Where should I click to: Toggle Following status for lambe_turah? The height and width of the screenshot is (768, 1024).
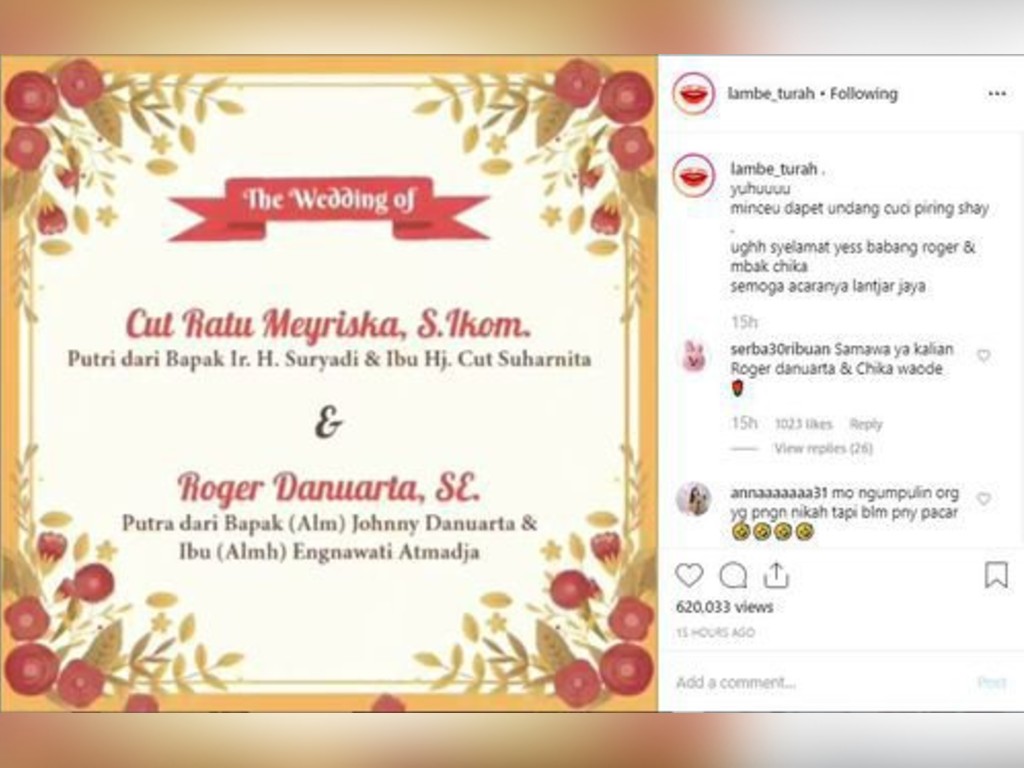tap(864, 94)
